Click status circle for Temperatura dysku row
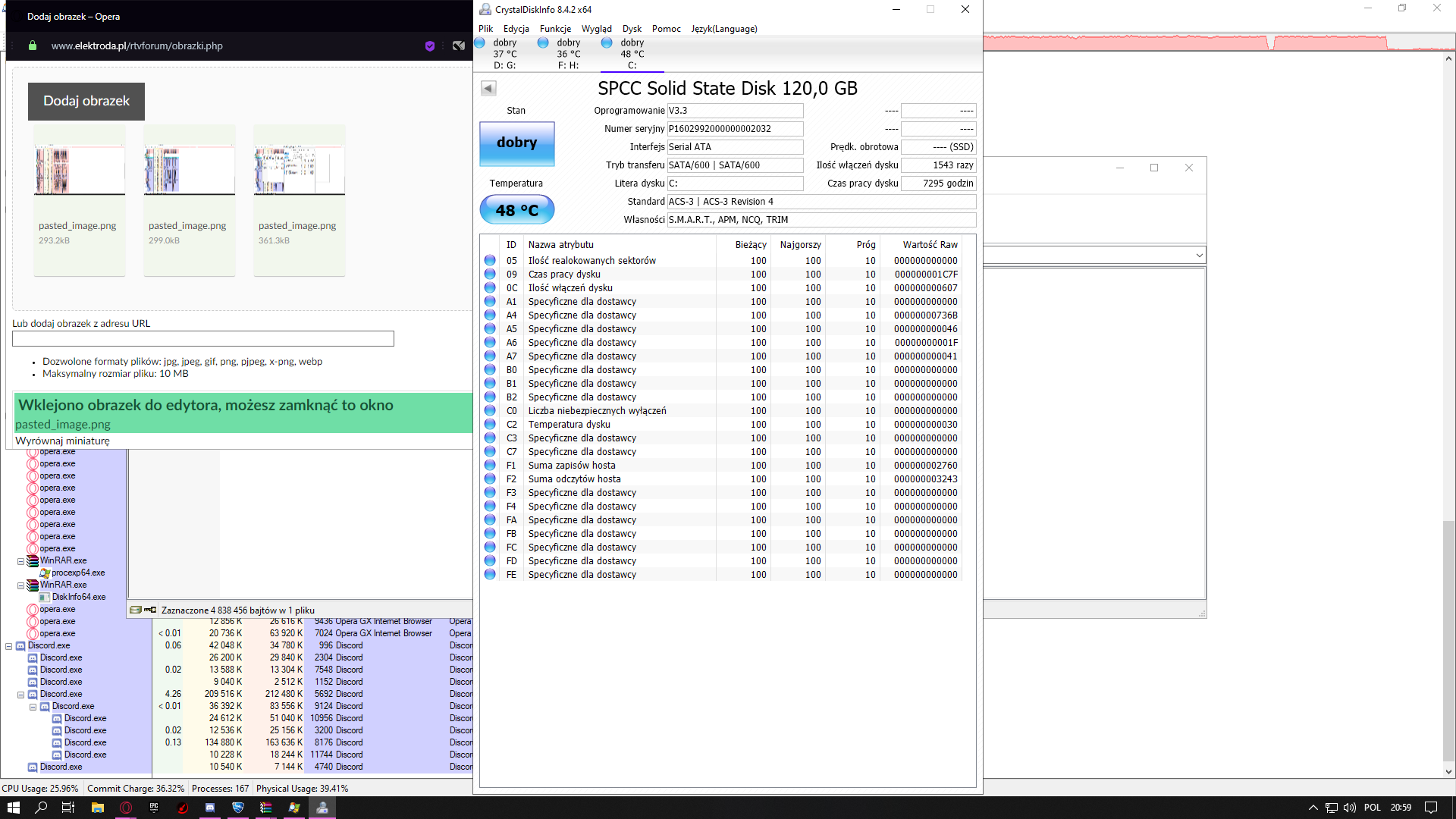The image size is (1456, 819). pyautogui.click(x=490, y=425)
